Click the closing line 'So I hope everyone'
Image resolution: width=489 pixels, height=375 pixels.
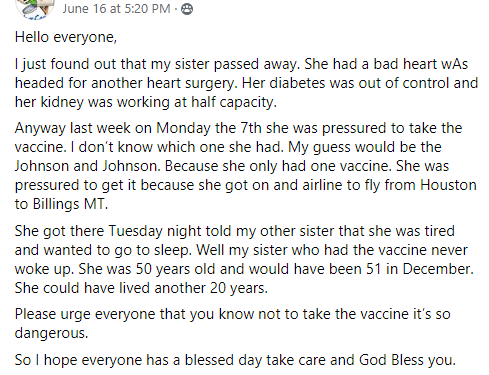coord(235,360)
